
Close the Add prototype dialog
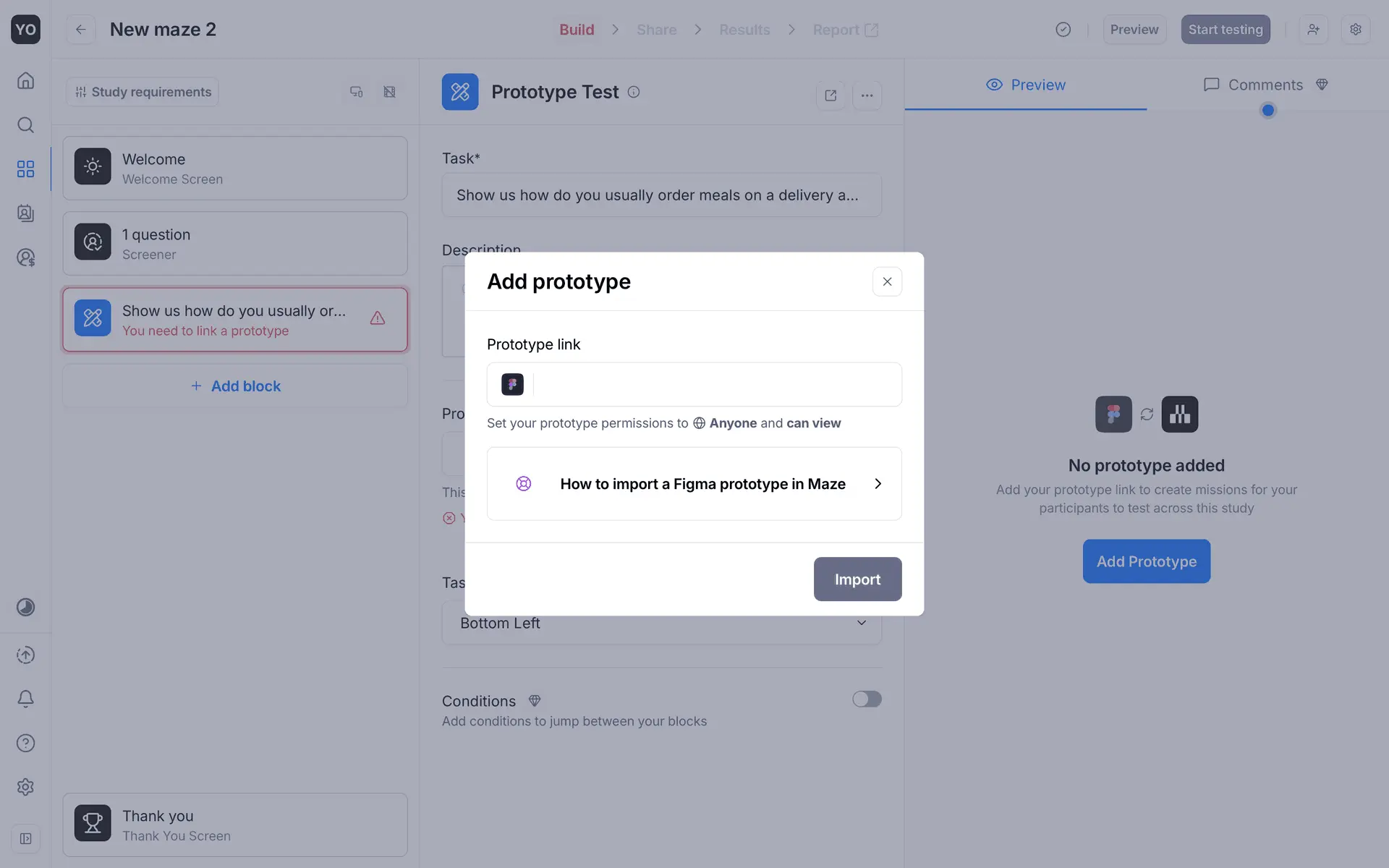887,281
